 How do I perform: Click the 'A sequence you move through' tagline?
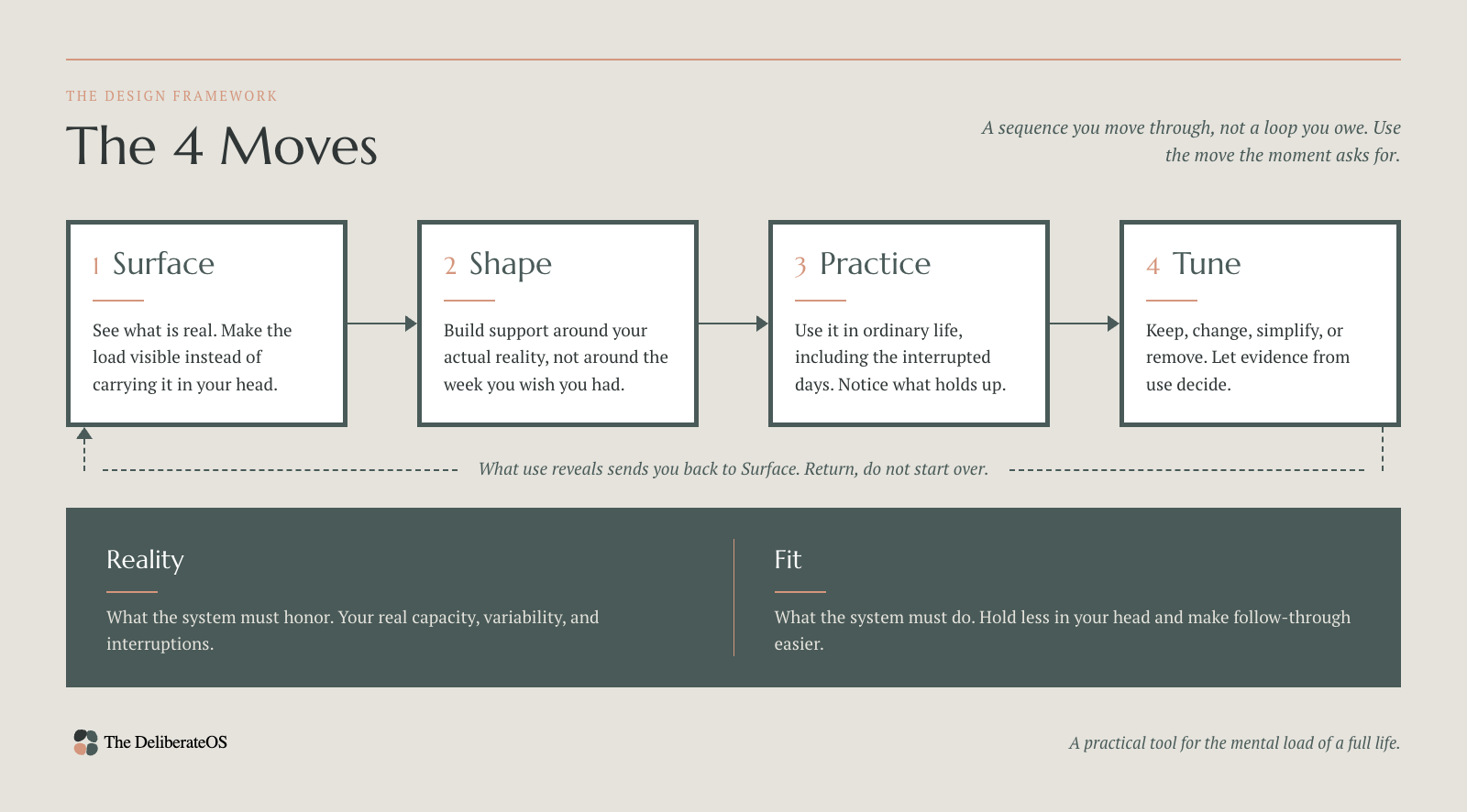click(1191, 141)
